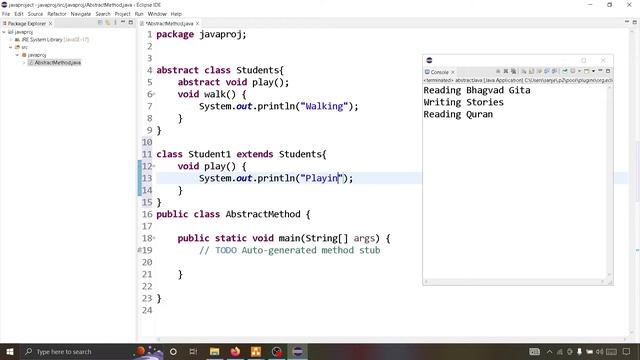Select the Package Explorer tab
This screenshot has width=640, height=360.
(x=27, y=24)
